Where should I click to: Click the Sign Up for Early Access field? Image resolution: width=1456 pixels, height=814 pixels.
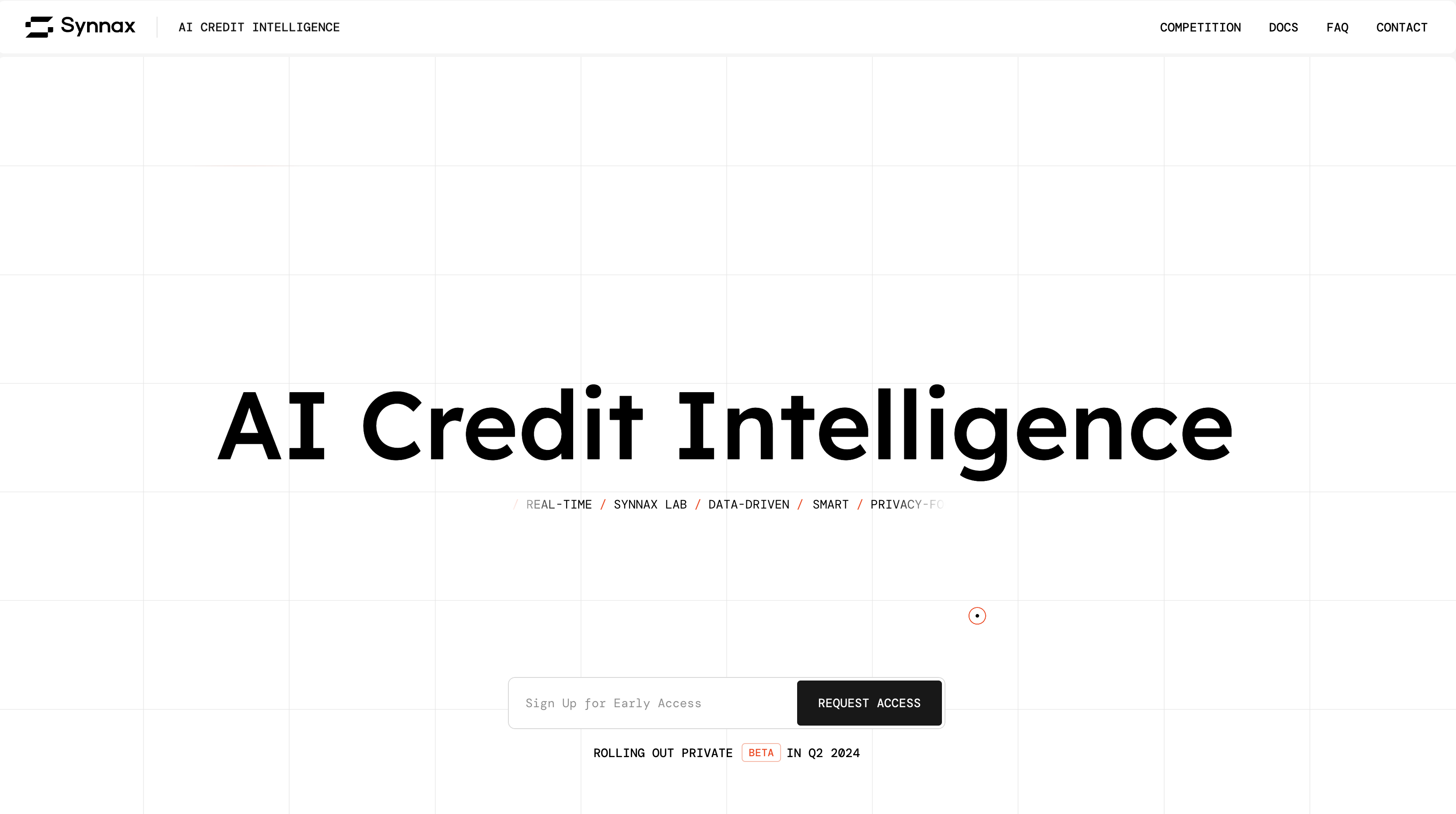point(652,702)
